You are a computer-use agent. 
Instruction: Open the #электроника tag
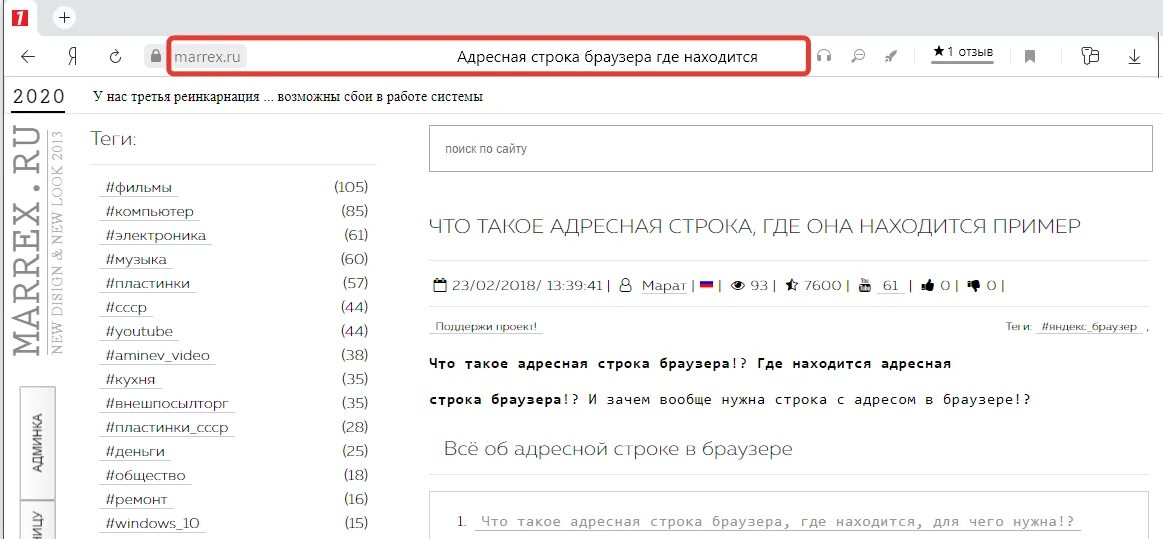(156, 236)
